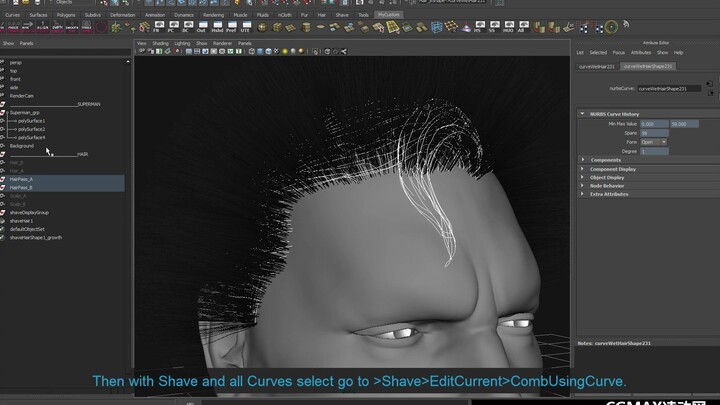The image size is (720, 405).
Task: Open Outliner Panels menu
Action: [x=26, y=44]
